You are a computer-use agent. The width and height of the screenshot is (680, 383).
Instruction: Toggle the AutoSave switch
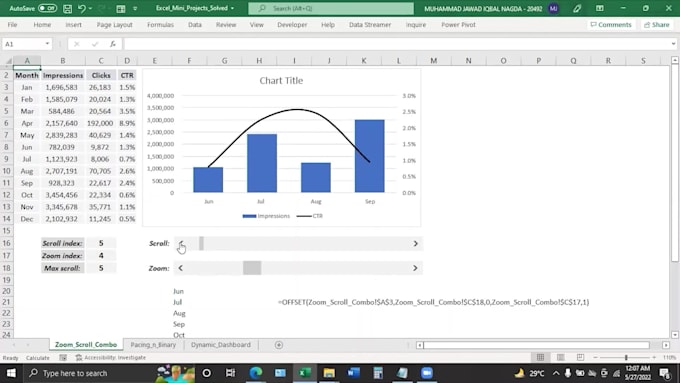click(47, 8)
